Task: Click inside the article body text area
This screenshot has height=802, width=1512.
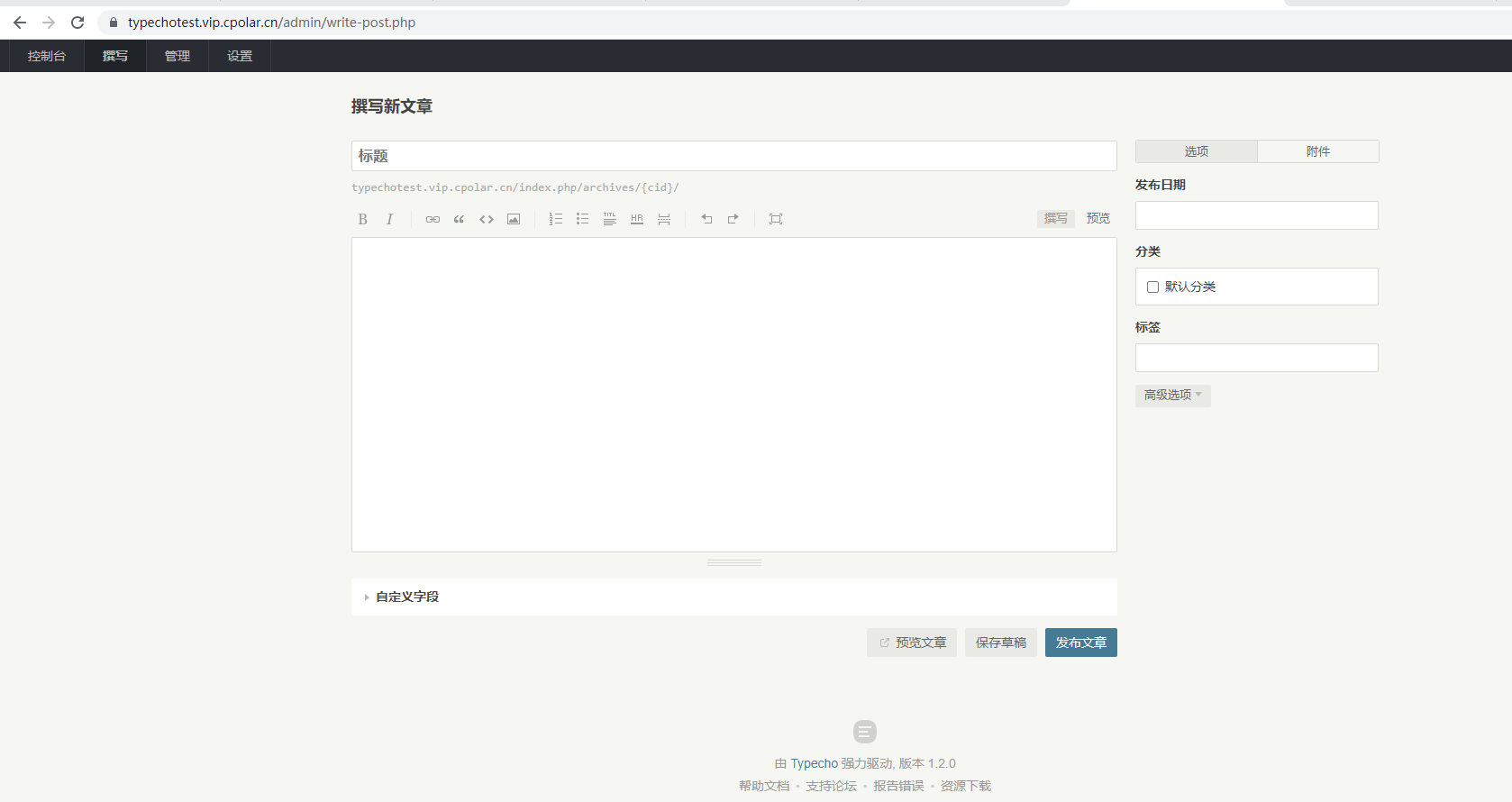Action: point(734,395)
